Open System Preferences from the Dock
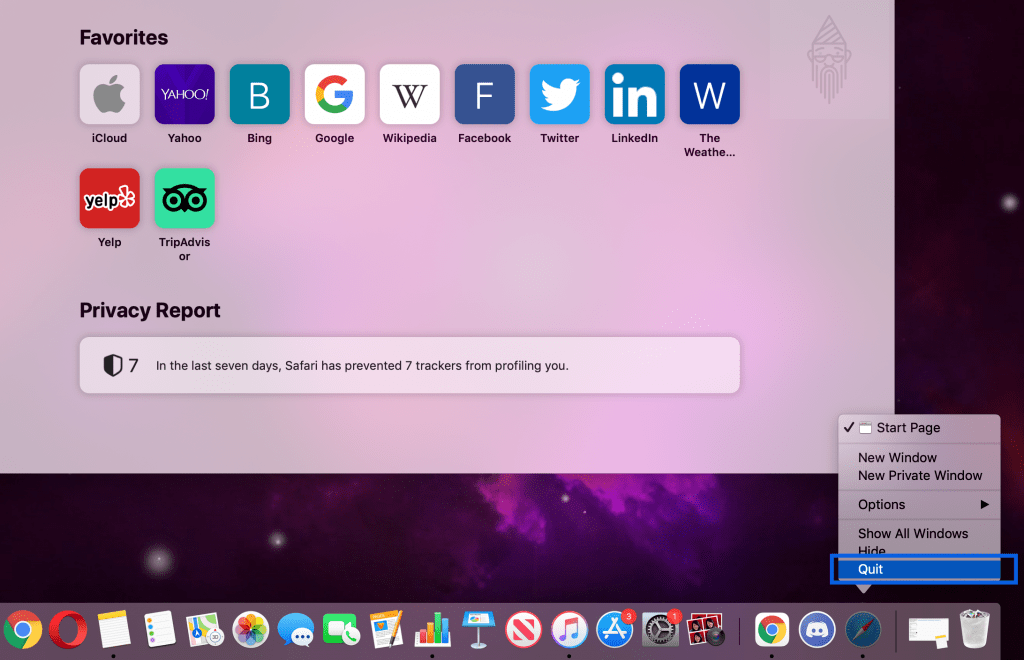 point(660,630)
